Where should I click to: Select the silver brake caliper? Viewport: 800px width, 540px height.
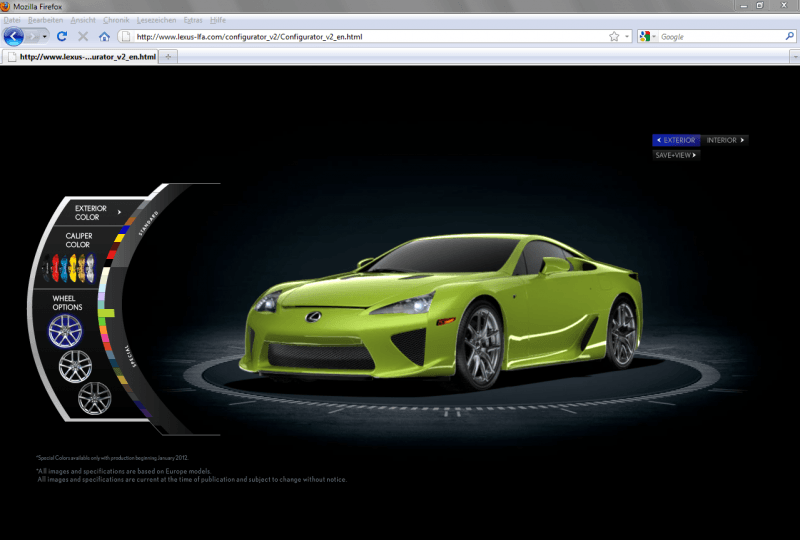90,268
